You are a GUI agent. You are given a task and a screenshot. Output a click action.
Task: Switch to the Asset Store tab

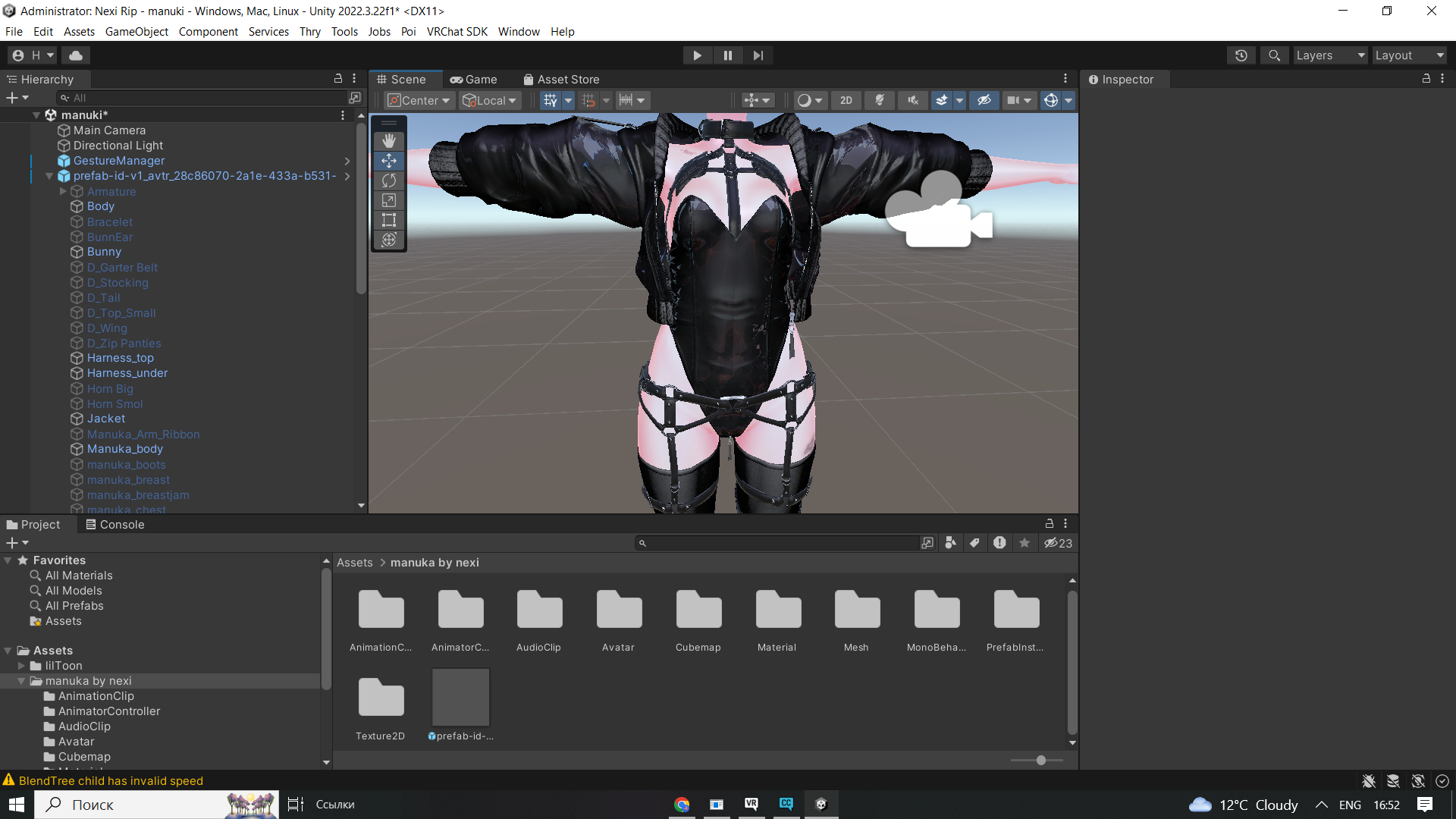(x=561, y=79)
